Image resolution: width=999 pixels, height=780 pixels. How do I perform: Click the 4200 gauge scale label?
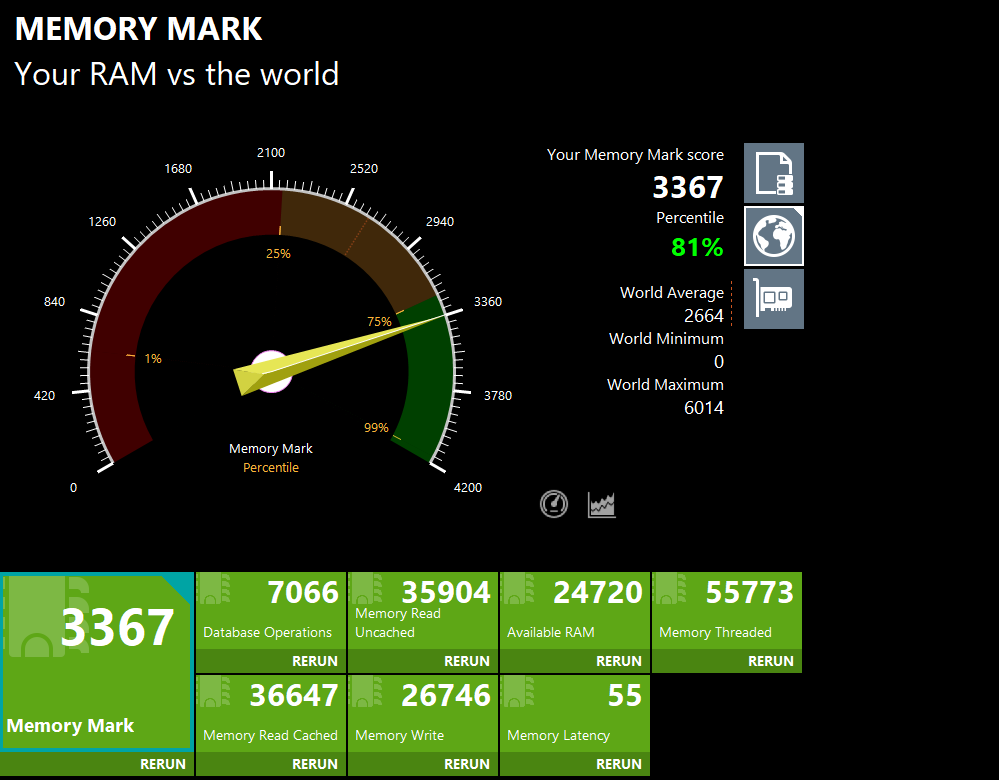(x=468, y=488)
